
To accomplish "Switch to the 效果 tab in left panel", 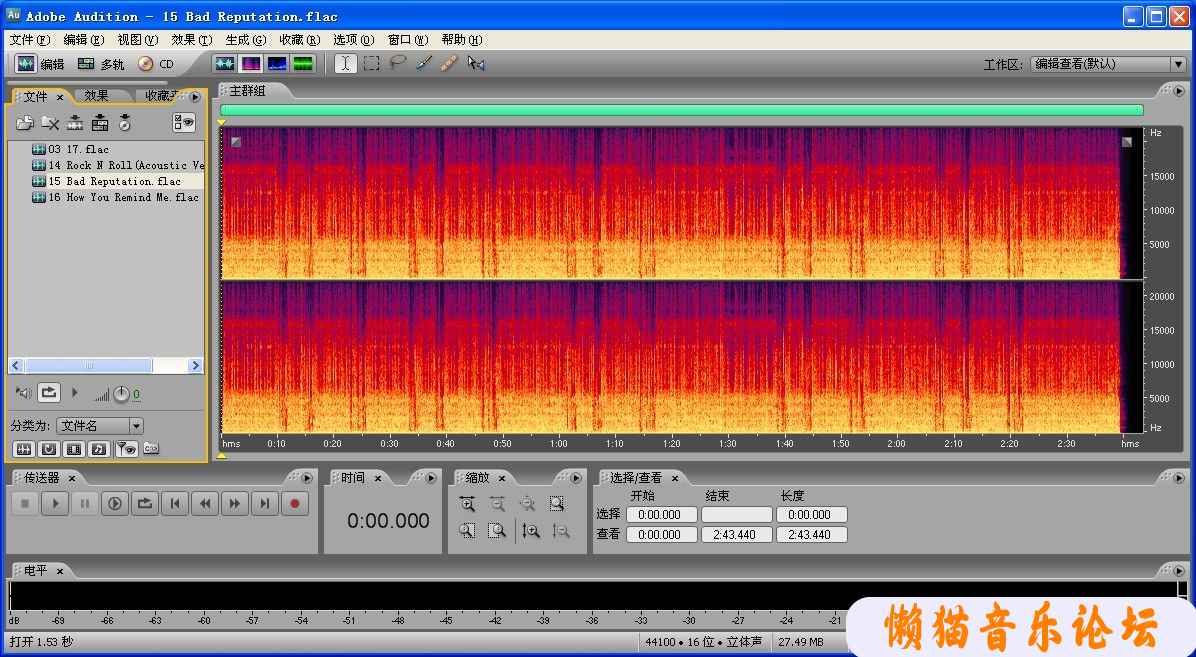I will click(x=97, y=96).
